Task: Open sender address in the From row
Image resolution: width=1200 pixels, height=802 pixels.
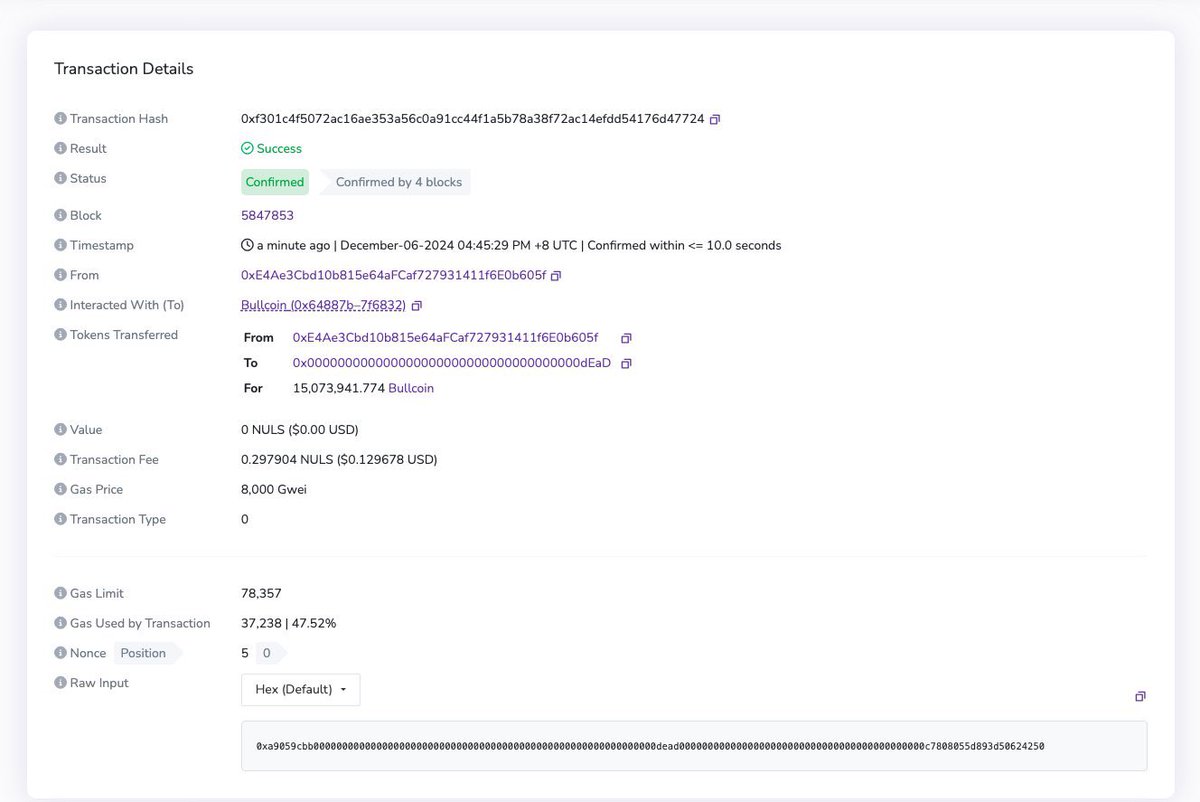Action: click(394, 275)
